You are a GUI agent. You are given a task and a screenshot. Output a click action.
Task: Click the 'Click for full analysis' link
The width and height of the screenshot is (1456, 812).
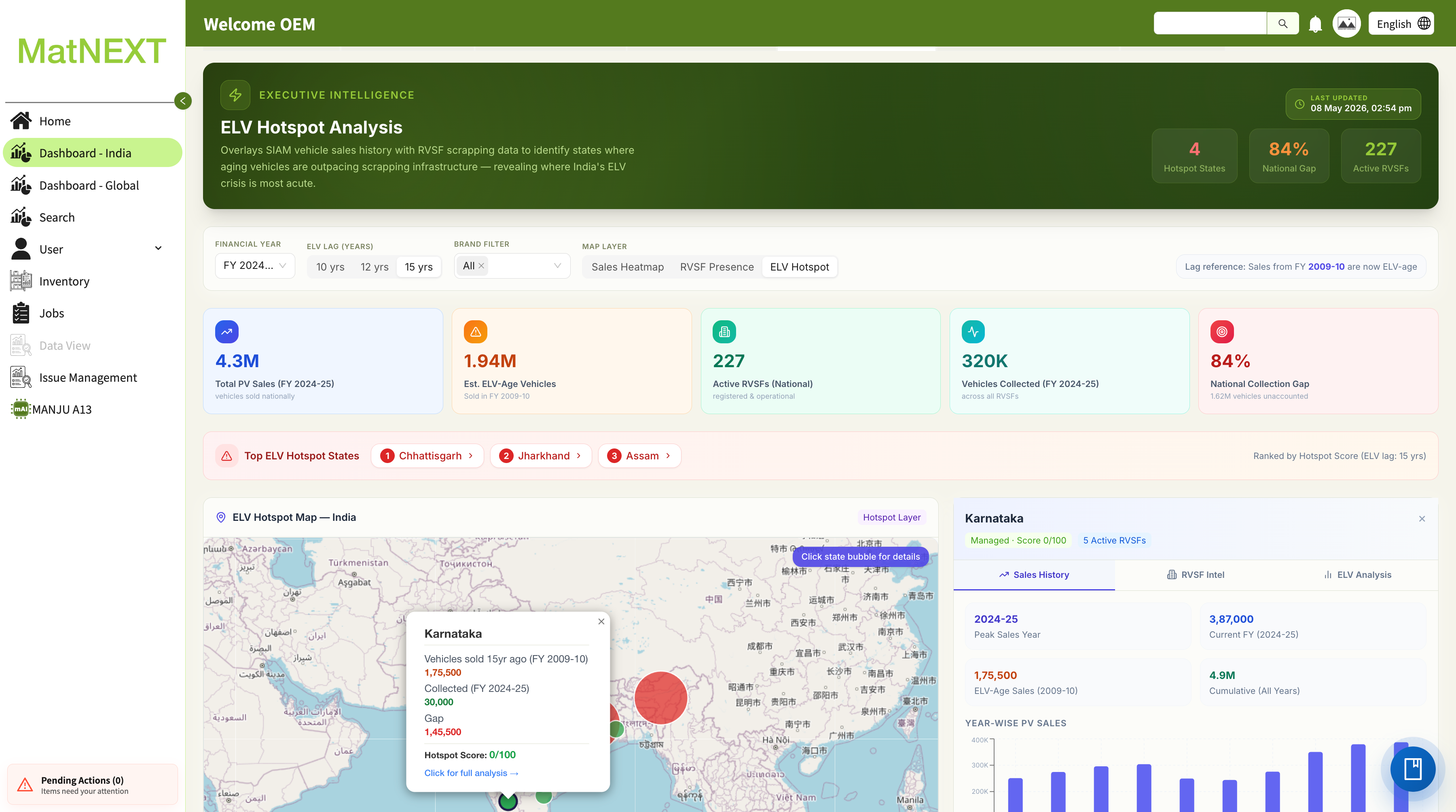pos(471,772)
